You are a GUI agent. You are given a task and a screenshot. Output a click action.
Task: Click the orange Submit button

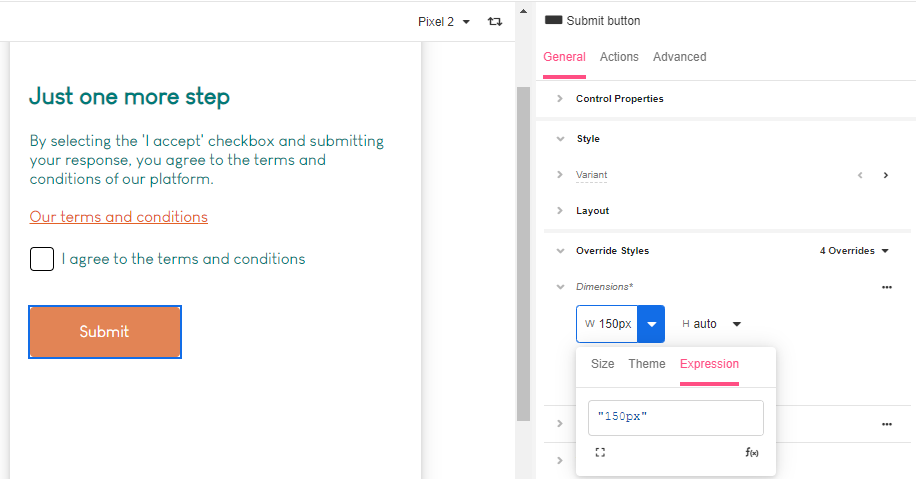[105, 332]
